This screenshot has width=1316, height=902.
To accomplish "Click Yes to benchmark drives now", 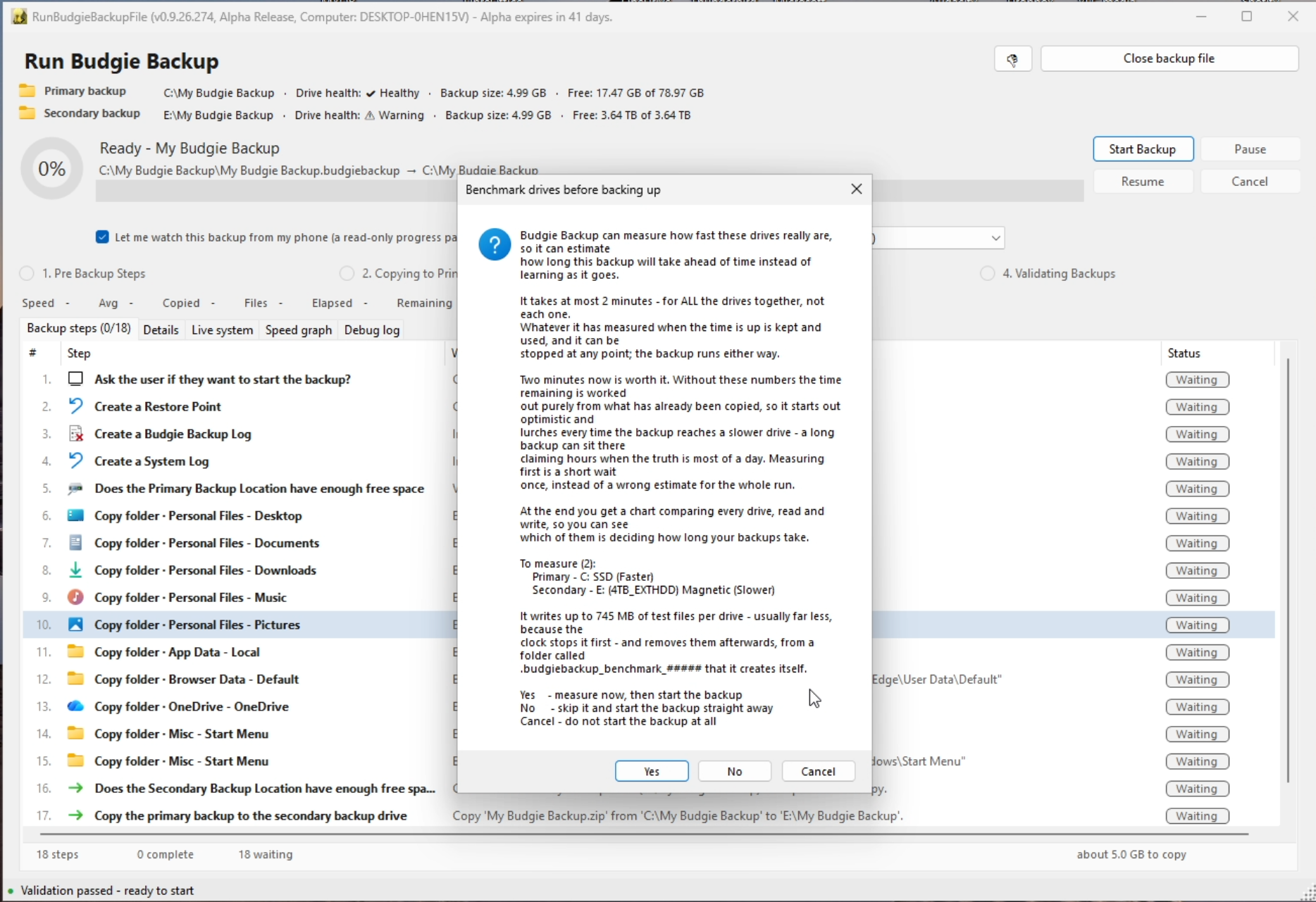I will point(652,771).
